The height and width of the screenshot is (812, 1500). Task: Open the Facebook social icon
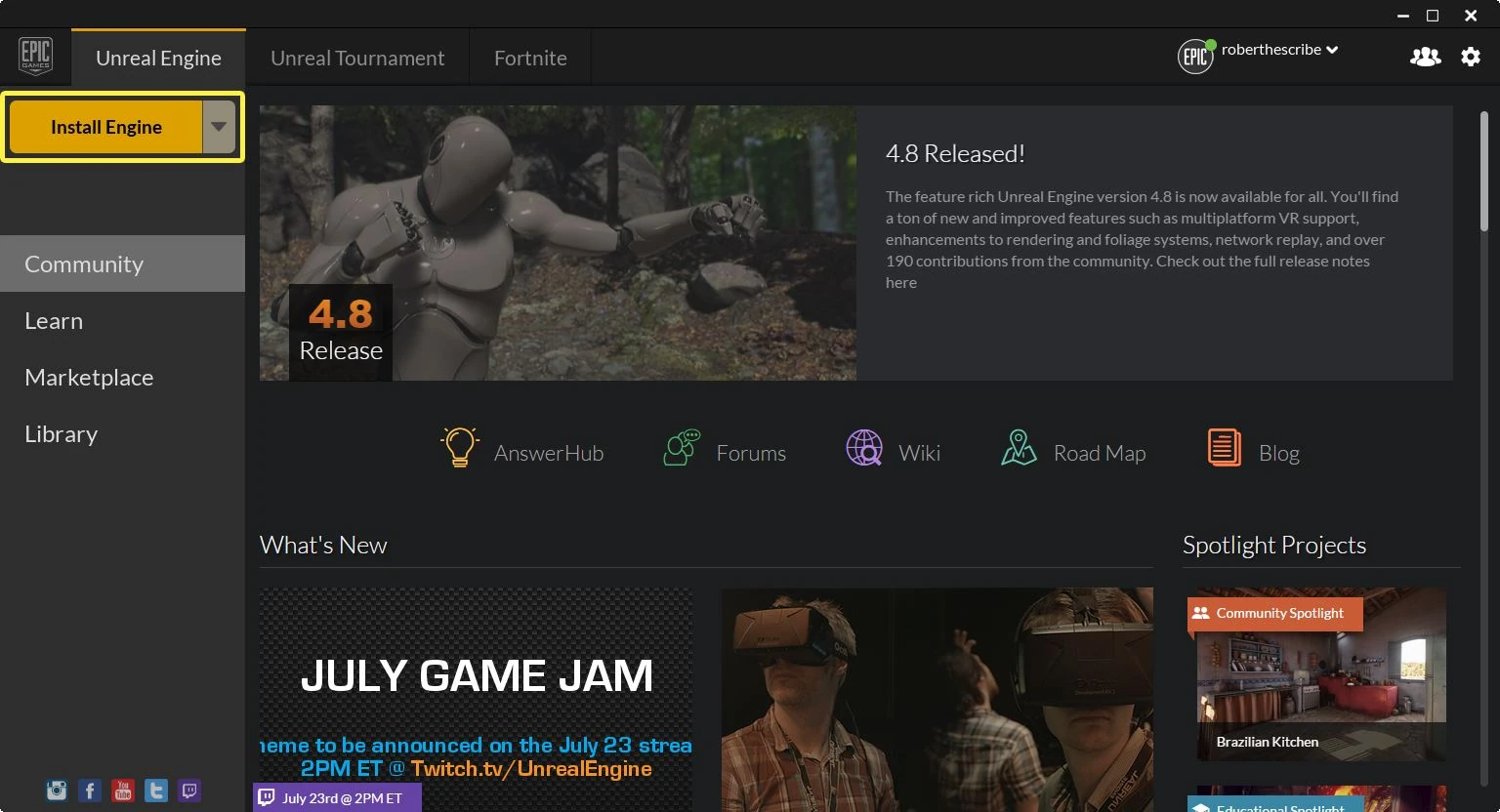(x=90, y=791)
